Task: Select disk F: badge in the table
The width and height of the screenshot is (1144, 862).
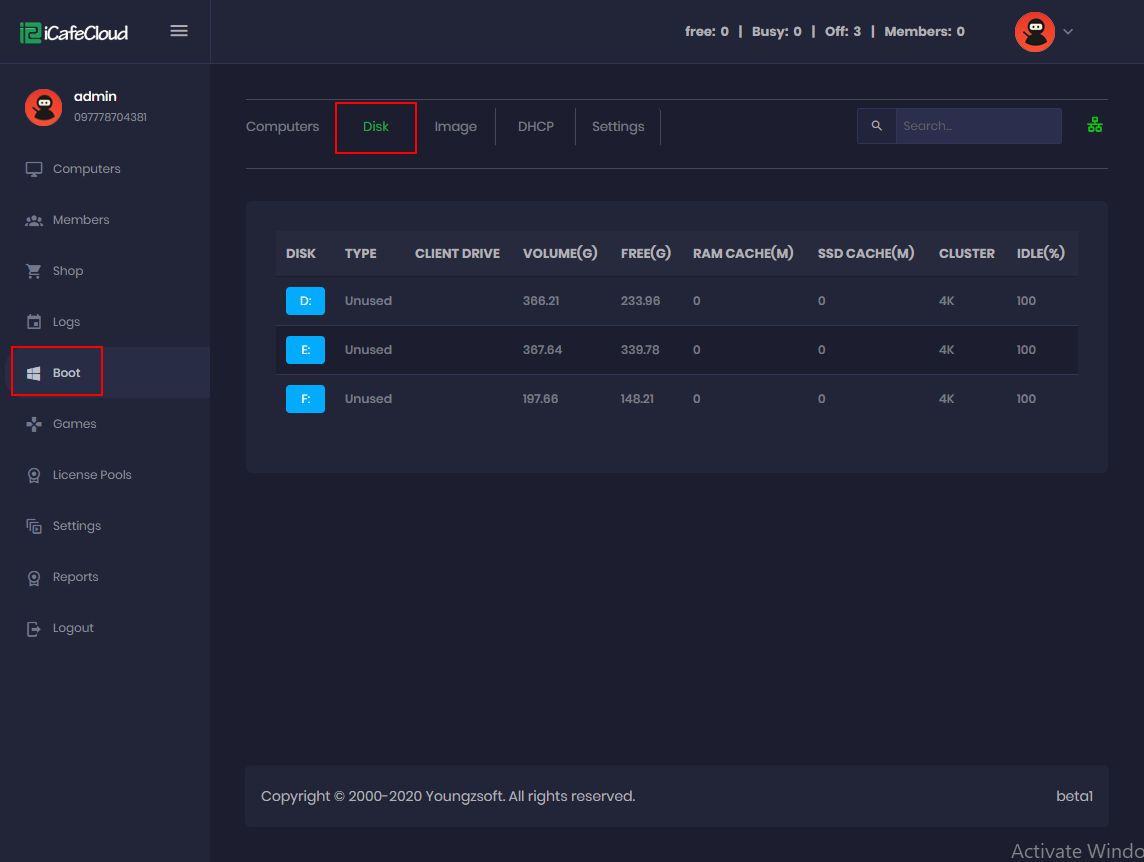Action: (x=305, y=398)
